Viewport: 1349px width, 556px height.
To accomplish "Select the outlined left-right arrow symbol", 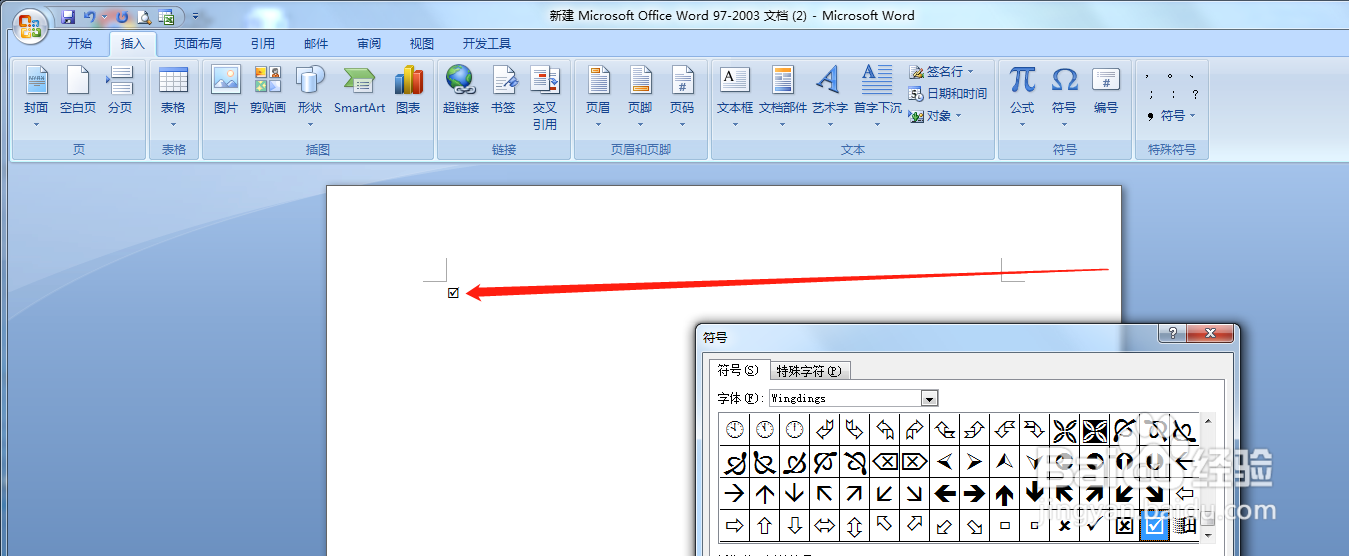I will [x=824, y=526].
